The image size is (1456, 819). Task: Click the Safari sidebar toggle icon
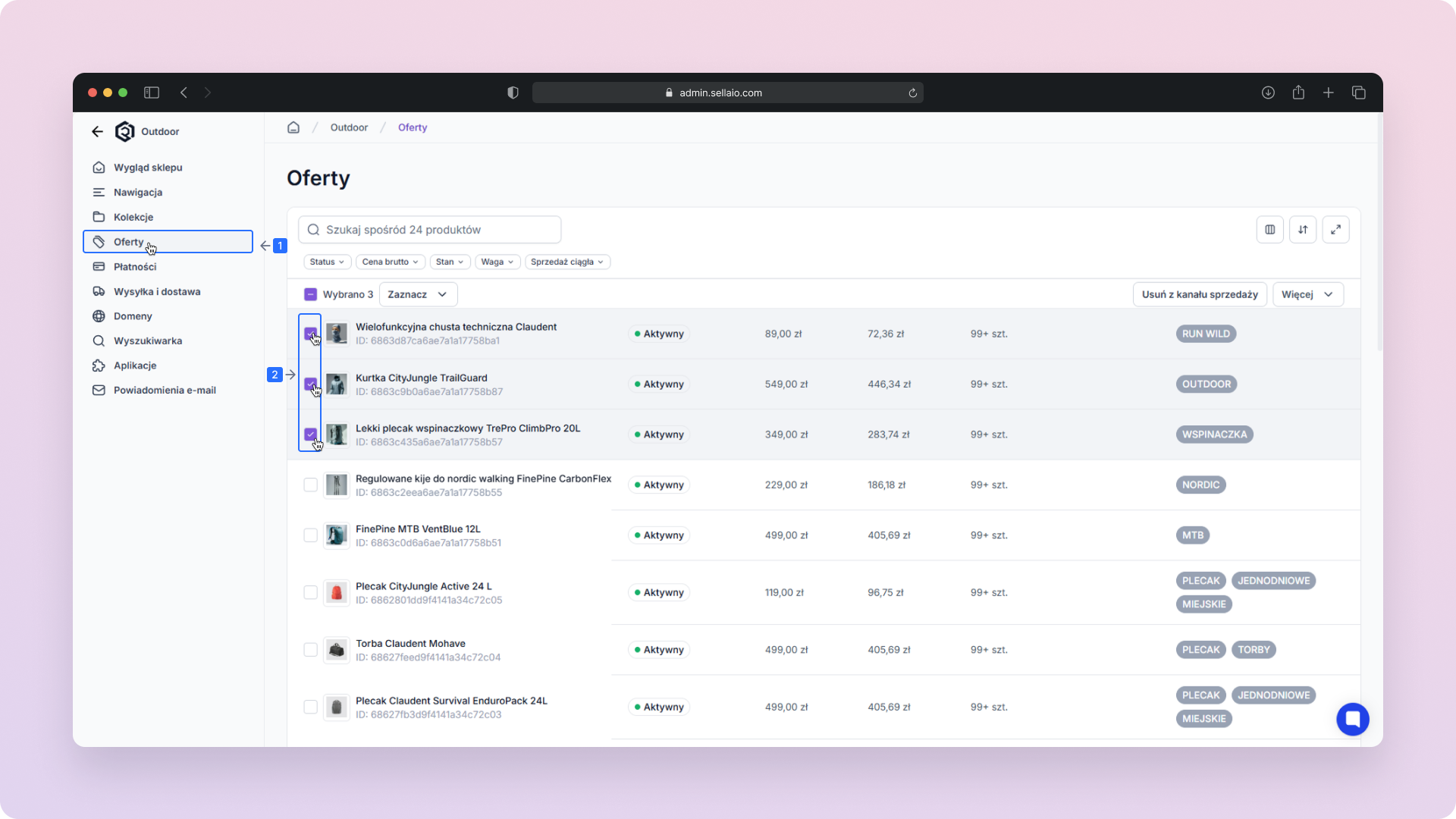[152, 93]
